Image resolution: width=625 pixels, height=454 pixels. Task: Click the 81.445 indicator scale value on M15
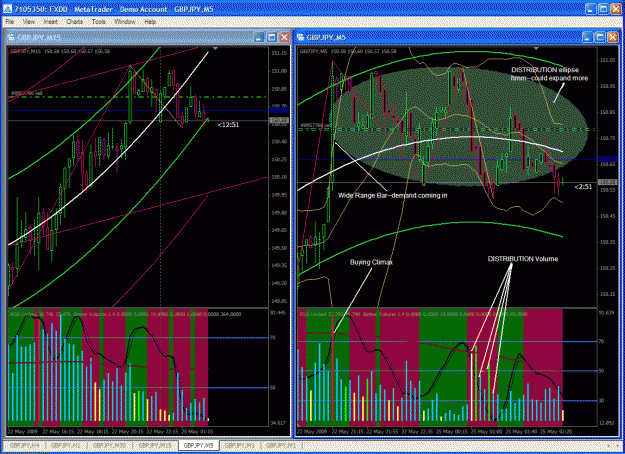point(279,313)
